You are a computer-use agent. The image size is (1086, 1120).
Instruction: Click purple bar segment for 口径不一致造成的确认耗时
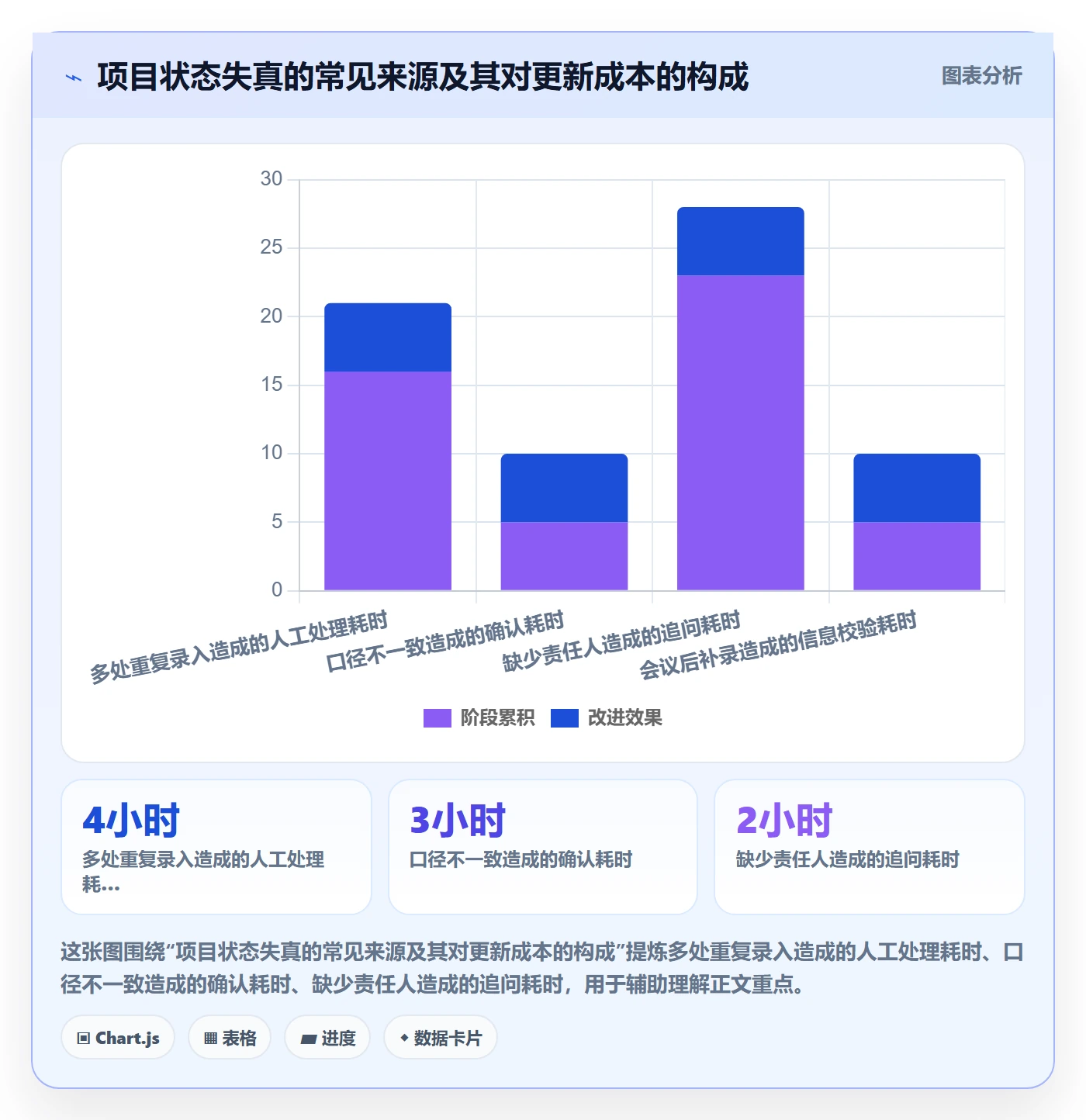point(564,556)
